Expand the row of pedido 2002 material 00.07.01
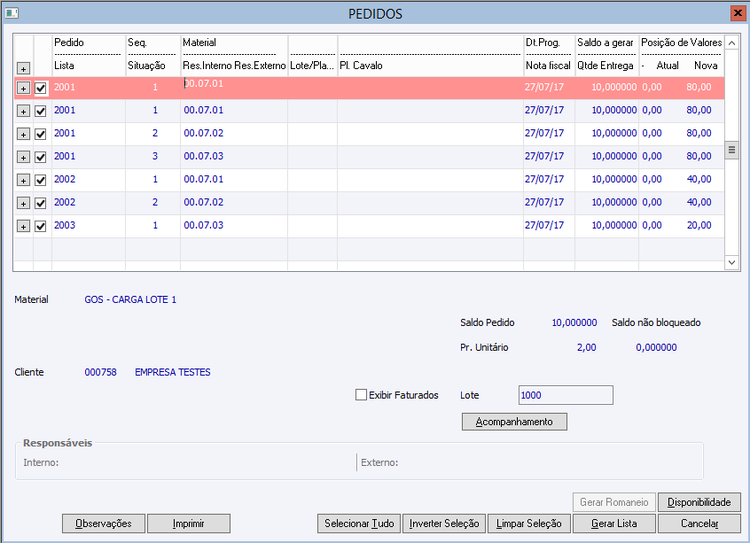The image size is (750, 543). pos(23,180)
